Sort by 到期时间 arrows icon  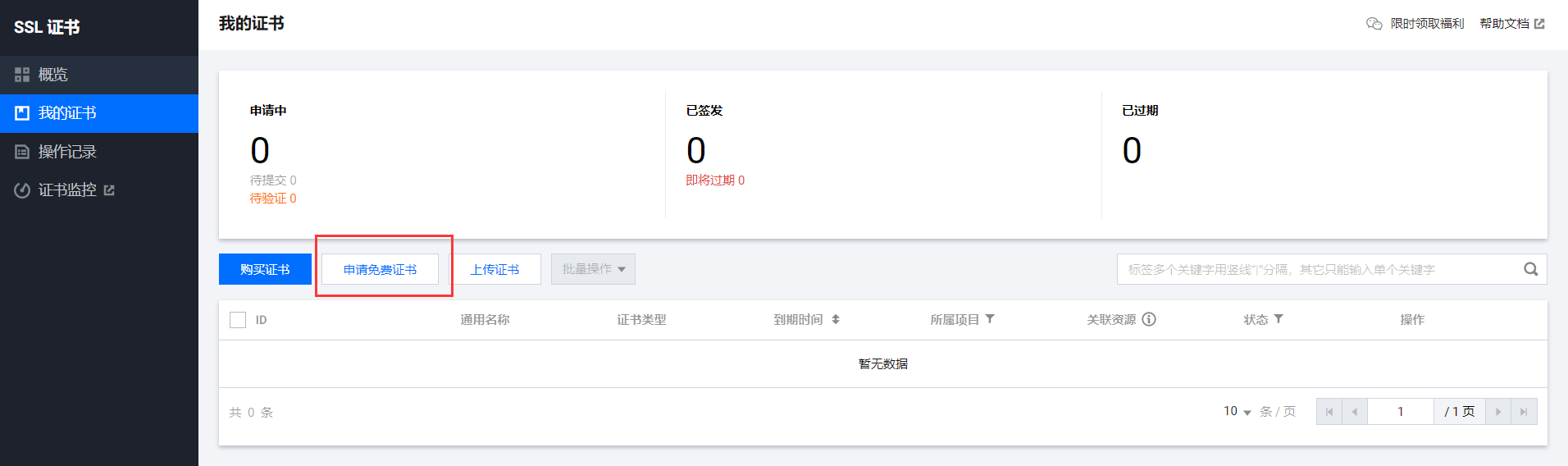(x=836, y=319)
